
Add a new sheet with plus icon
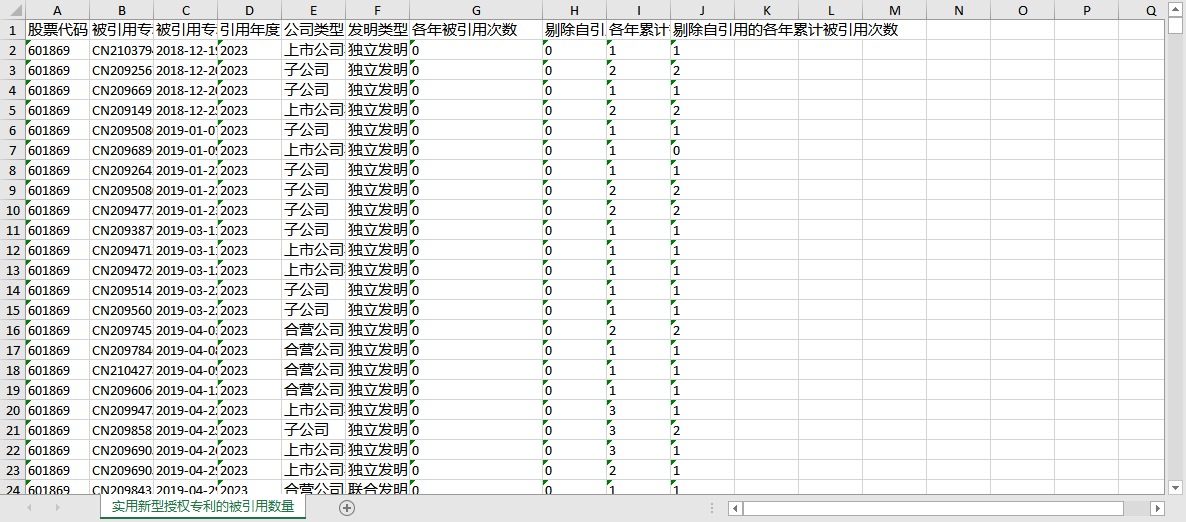(346, 508)
